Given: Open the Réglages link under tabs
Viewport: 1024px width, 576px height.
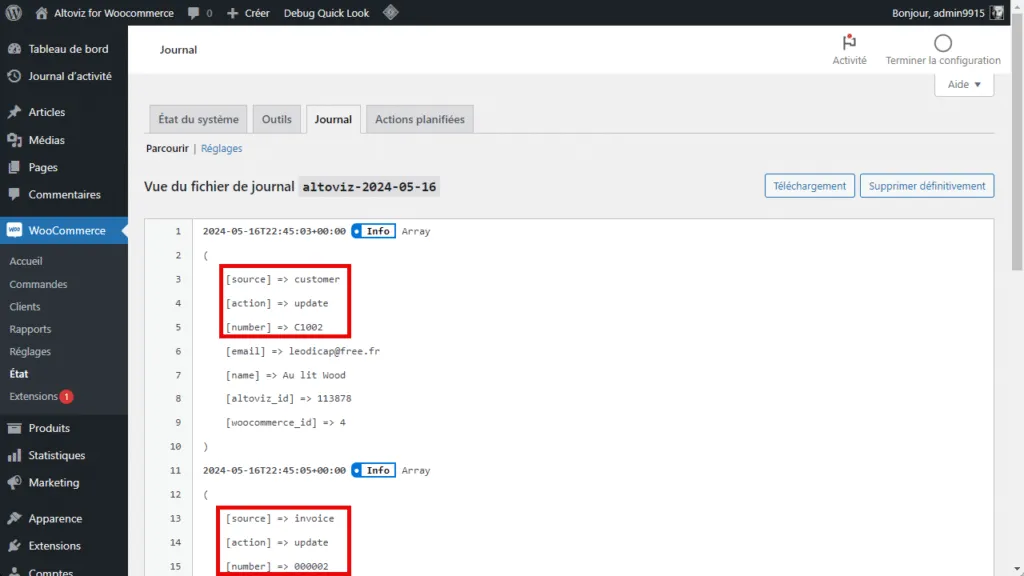Looking at the screenshot, I should point(221,148).
